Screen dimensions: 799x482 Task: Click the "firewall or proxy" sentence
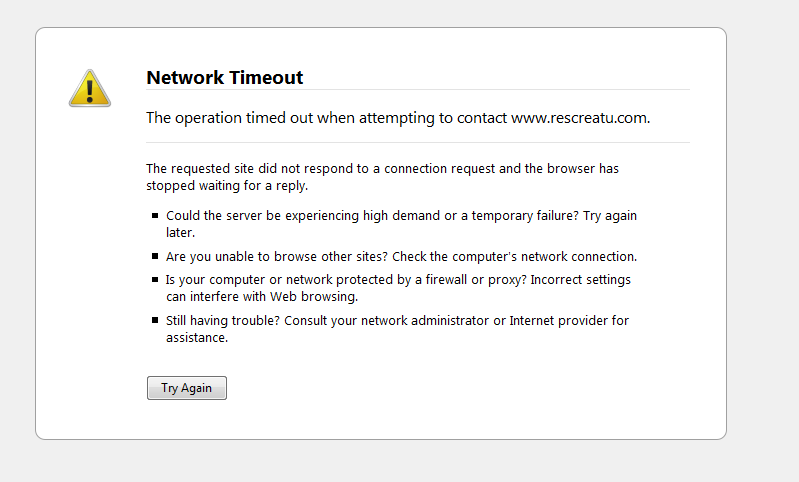click(398, 280)
